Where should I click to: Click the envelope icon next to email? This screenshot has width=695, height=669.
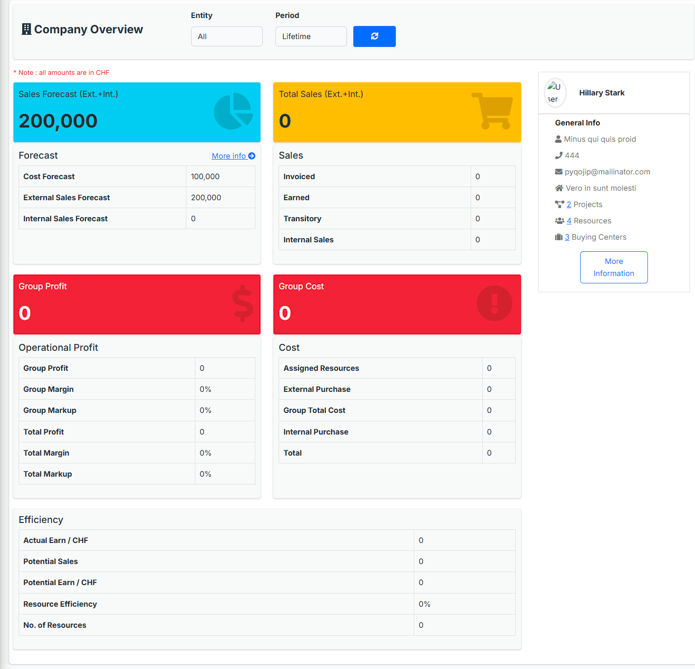558,172
